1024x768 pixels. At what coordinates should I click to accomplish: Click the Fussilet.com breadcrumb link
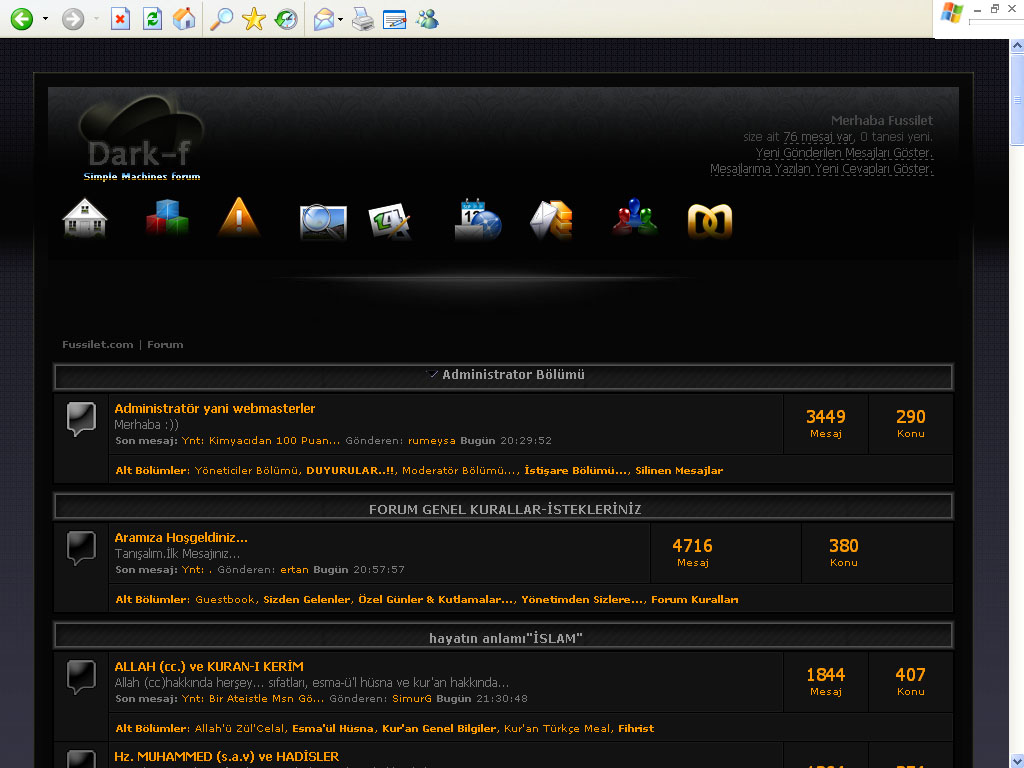tap(97, 344)
